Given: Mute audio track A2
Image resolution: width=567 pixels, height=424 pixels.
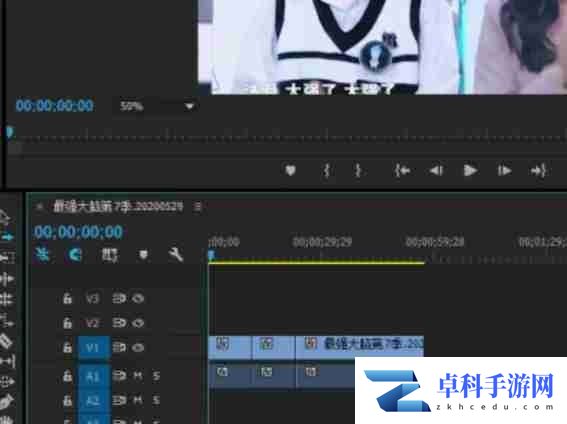Looking at the screenshot, I should point(138,401).
